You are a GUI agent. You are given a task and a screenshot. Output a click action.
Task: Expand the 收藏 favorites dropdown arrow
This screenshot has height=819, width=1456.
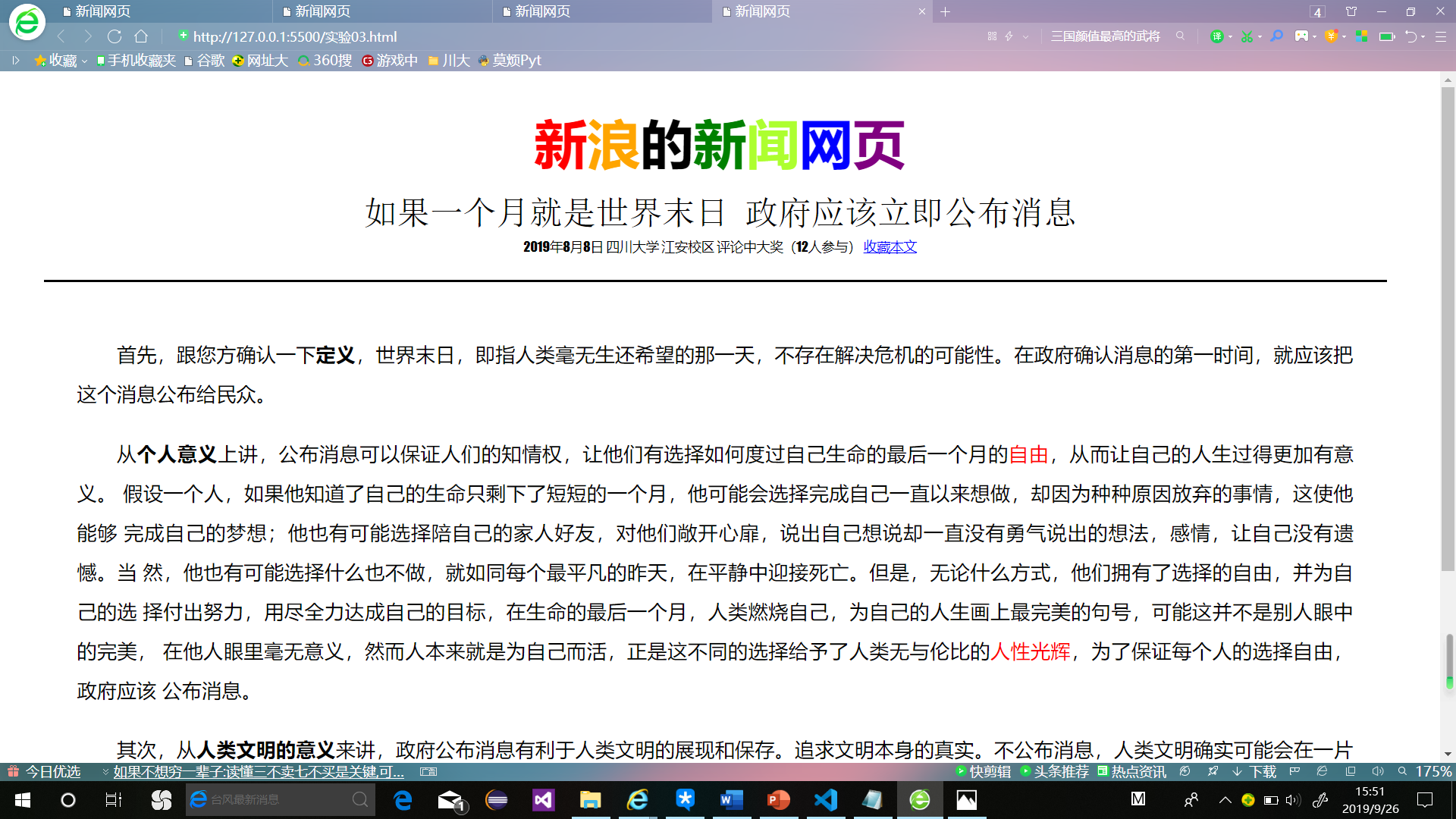pos(84,61)
